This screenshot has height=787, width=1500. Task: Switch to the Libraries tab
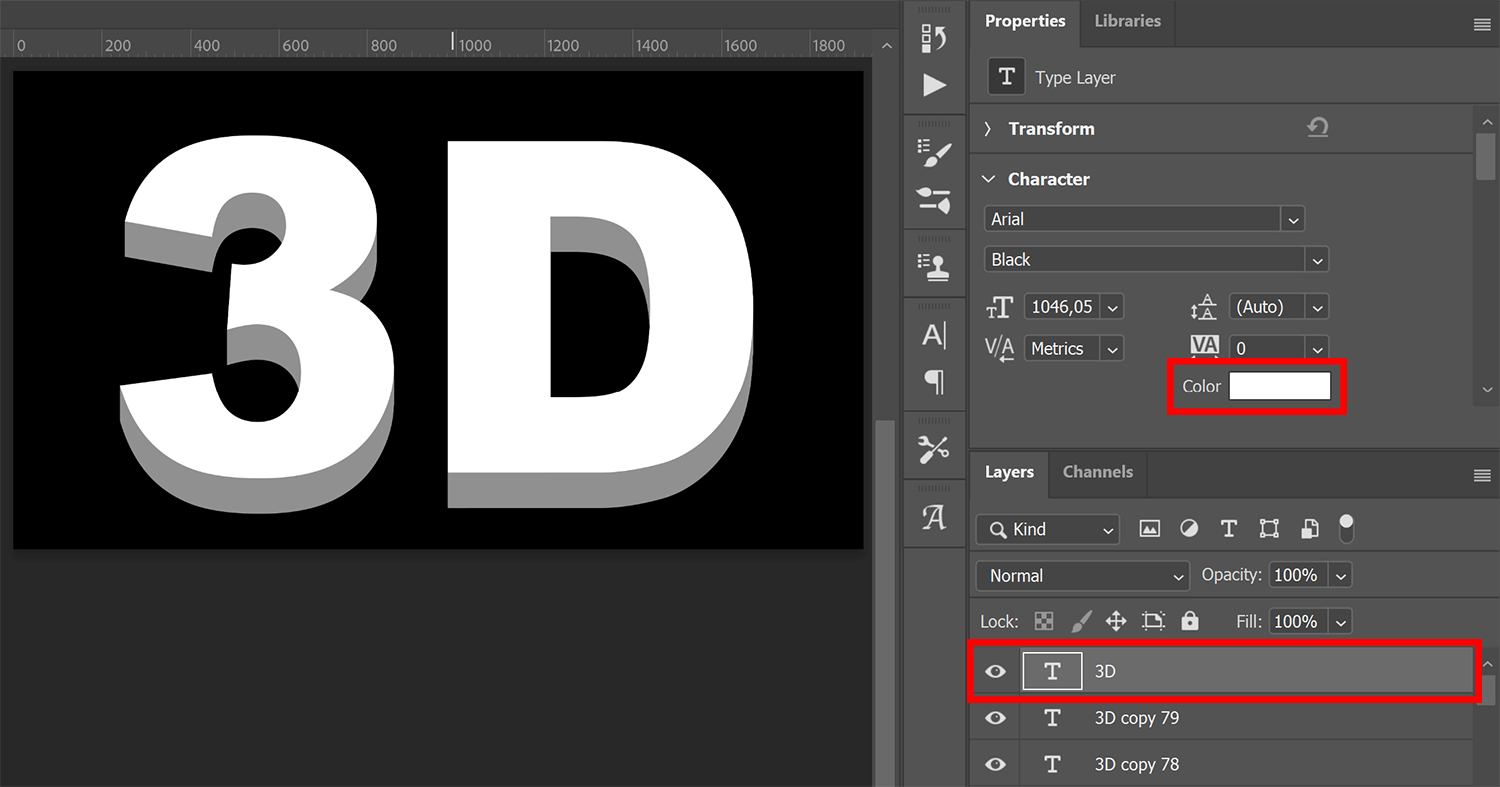pos(1127,19)
